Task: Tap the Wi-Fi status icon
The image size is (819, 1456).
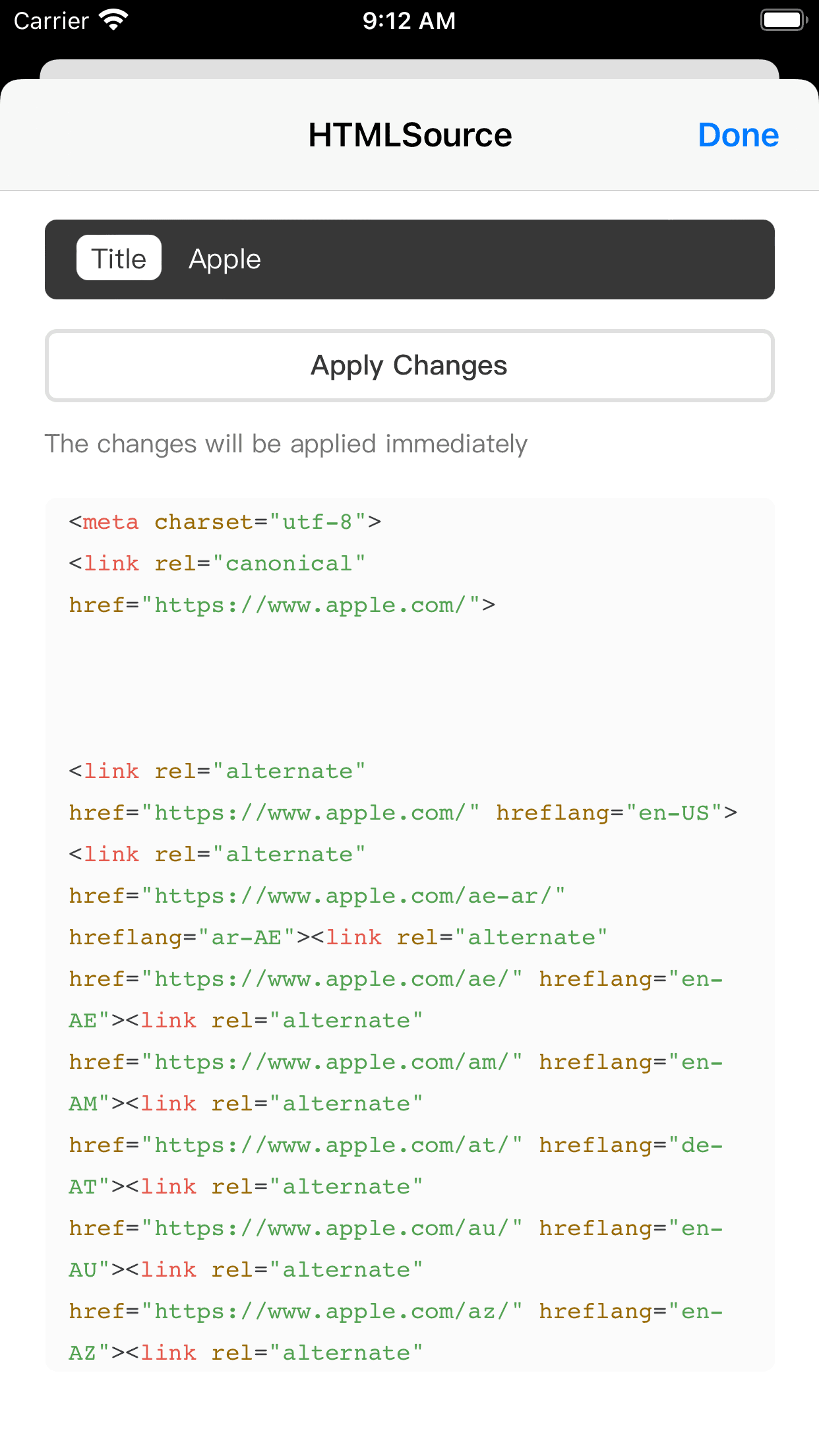Action: (x=113, y=20)
